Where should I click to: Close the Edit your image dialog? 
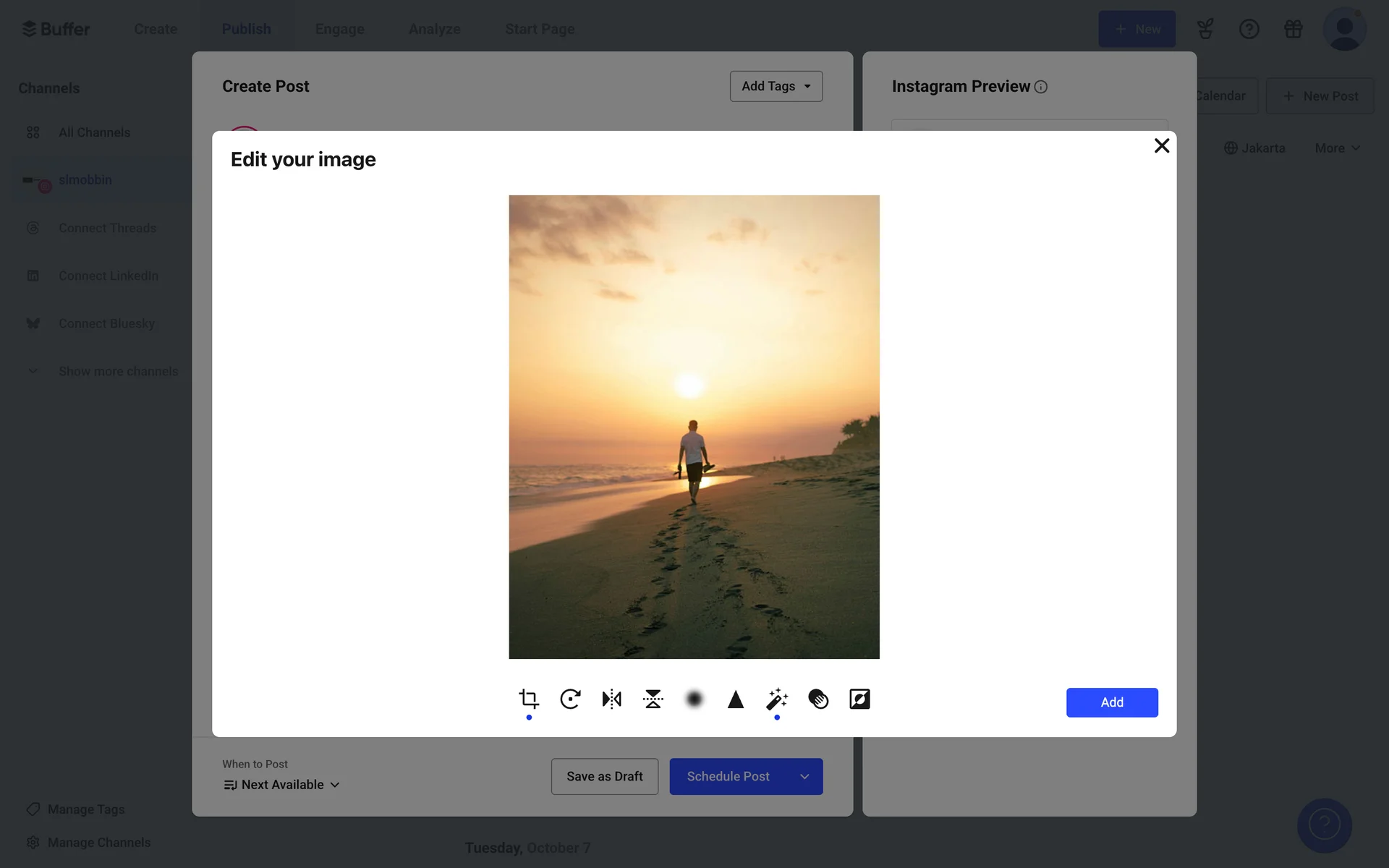coord(1161,146)
